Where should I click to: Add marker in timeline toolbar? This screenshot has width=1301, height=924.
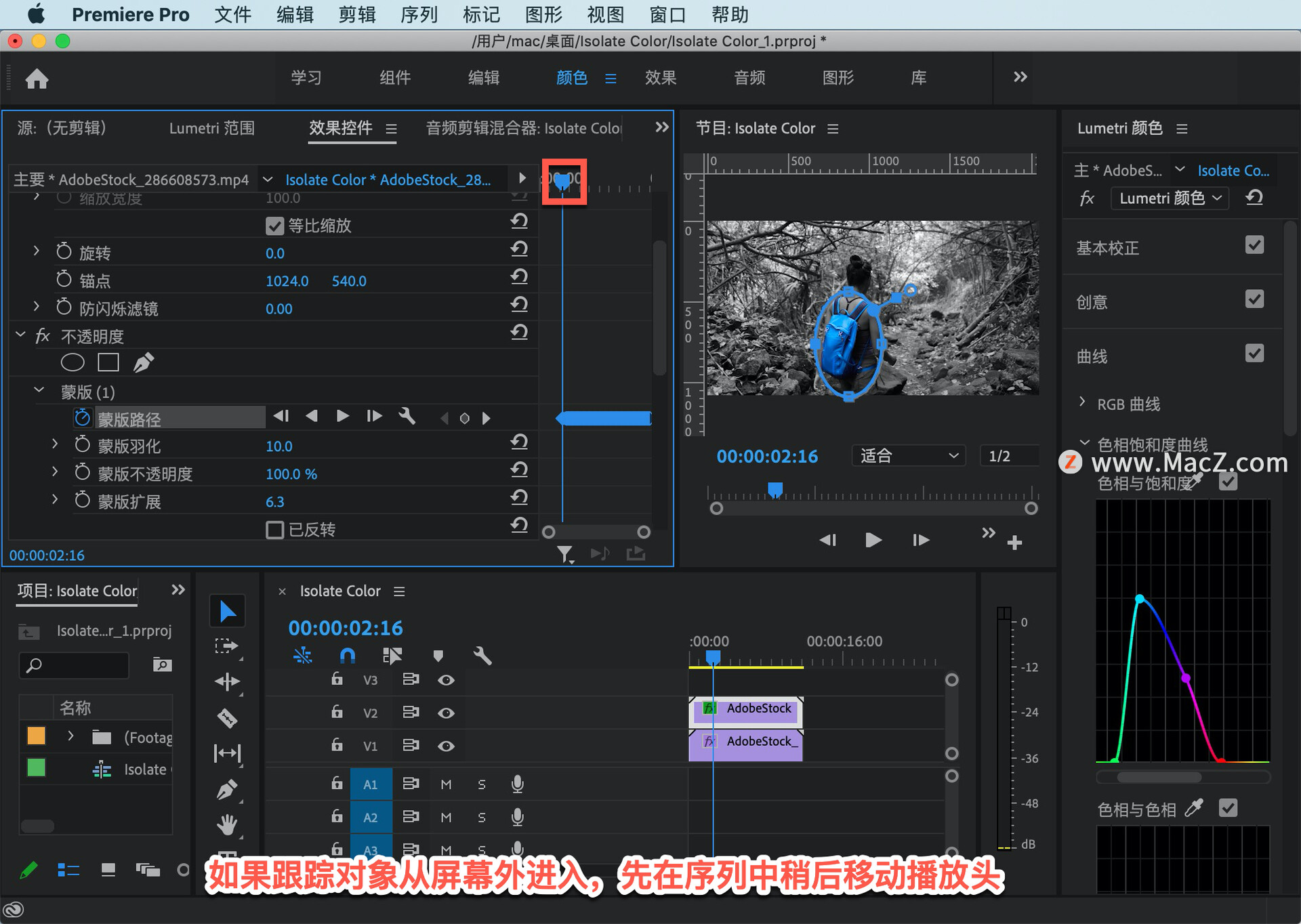[x=438, y=656]
